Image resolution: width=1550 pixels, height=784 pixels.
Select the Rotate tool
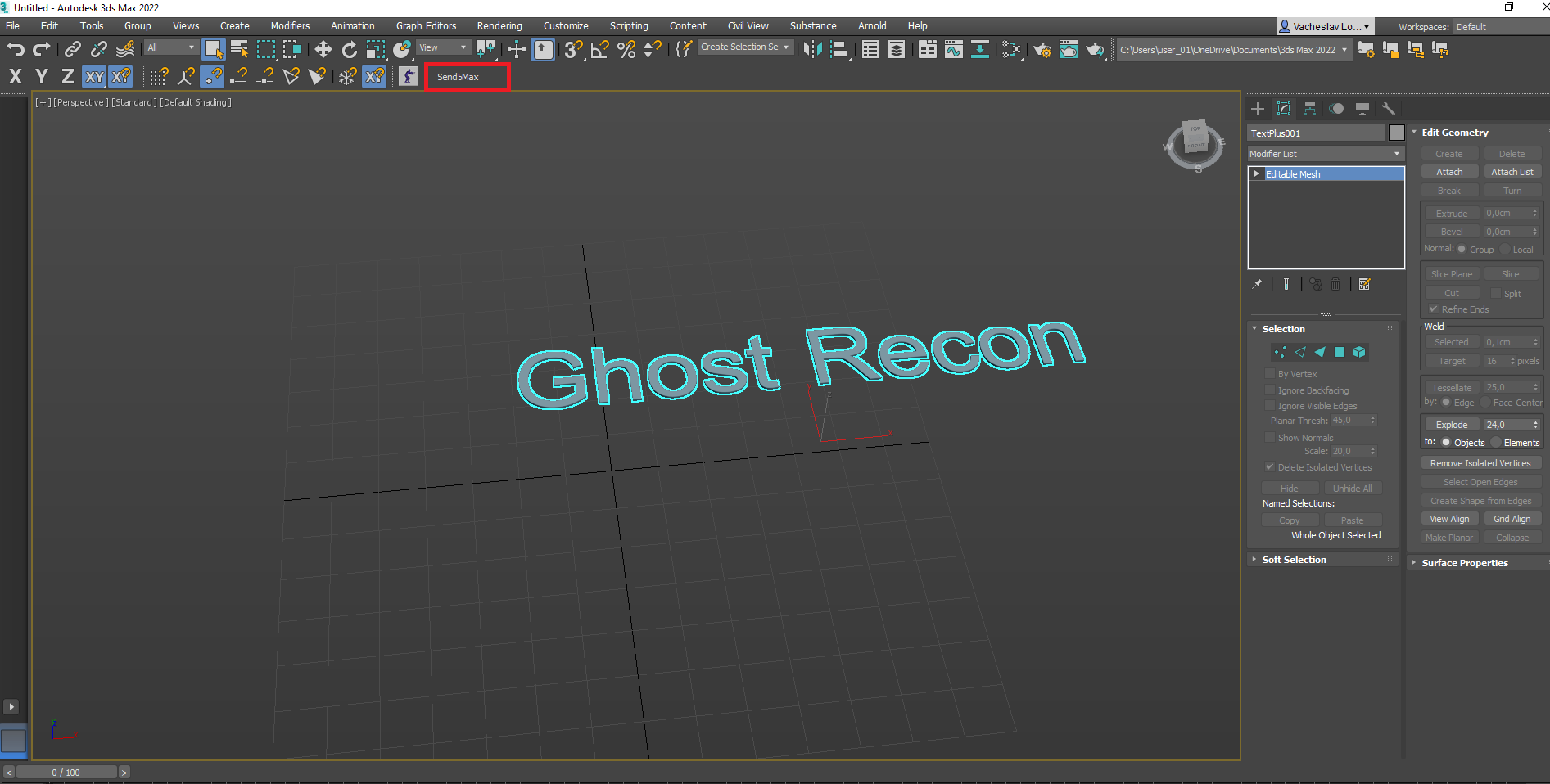pyautogui.click(x=350, y=49)
